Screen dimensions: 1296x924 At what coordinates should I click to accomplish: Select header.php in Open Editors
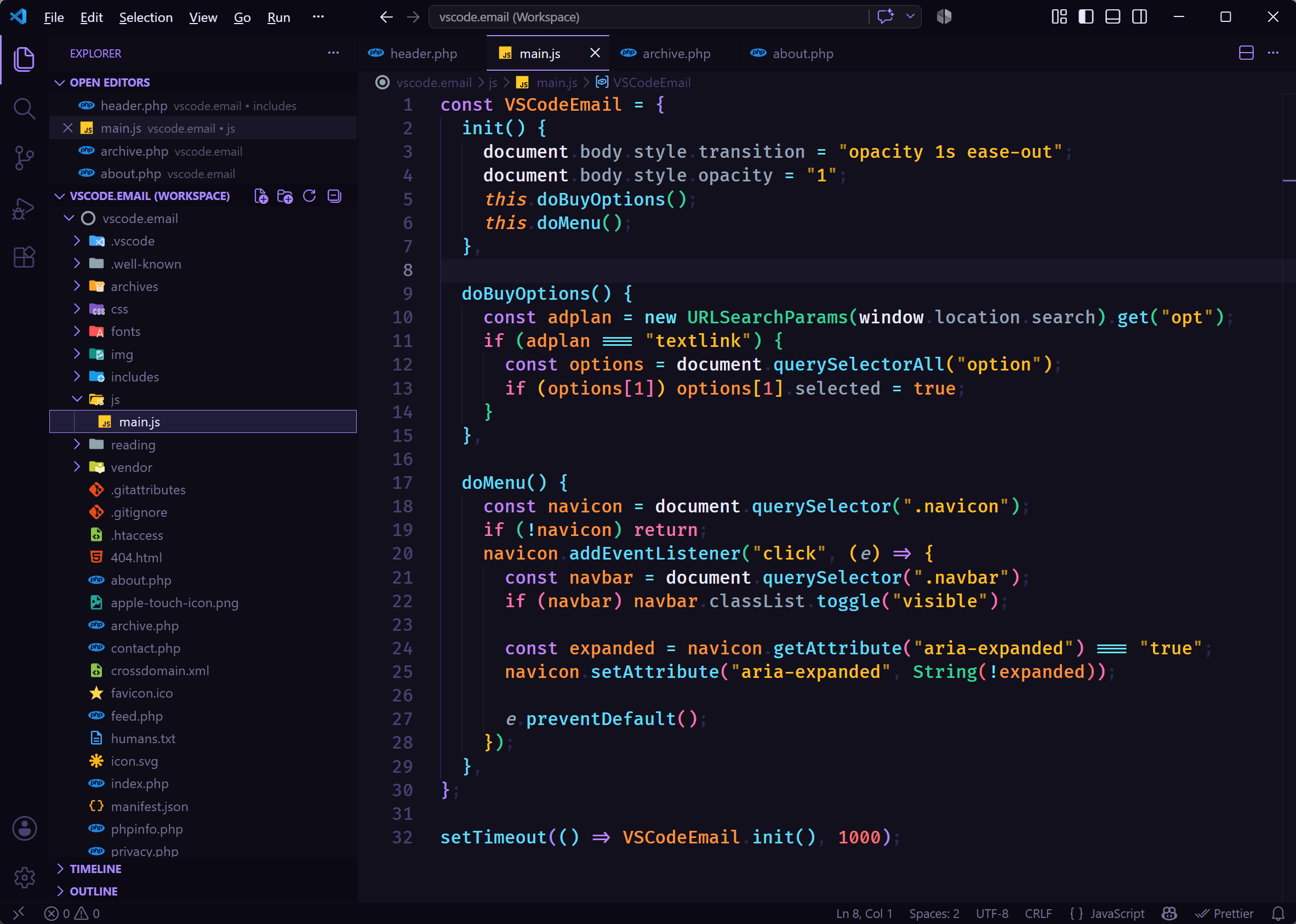(203, 105)
